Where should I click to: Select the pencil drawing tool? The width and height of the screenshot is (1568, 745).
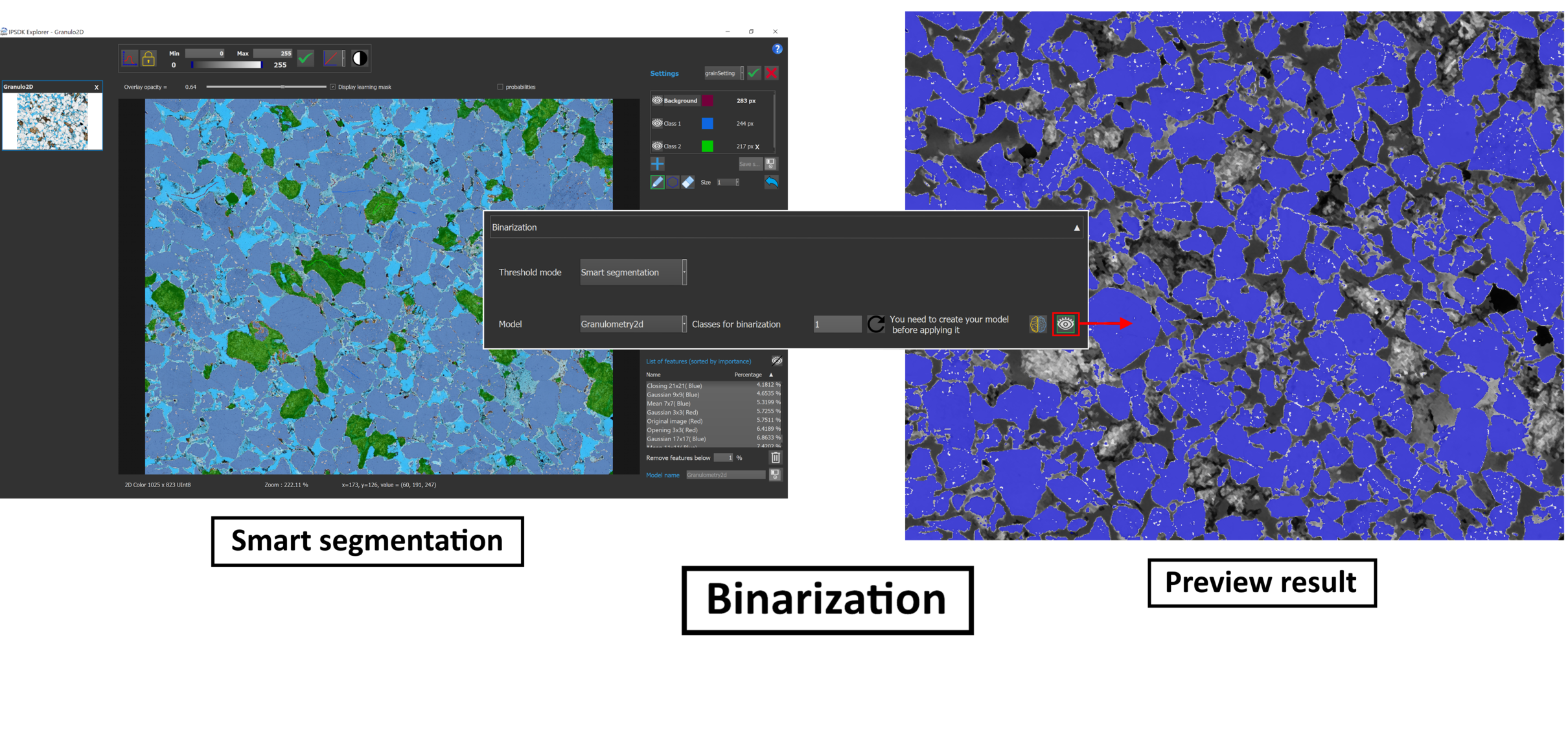(x=657, y=182)
